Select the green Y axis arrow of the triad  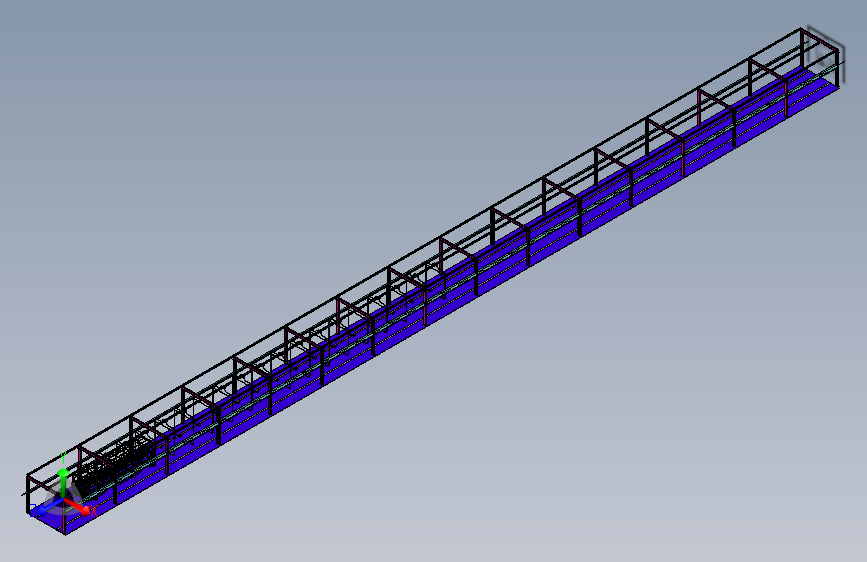64,485
